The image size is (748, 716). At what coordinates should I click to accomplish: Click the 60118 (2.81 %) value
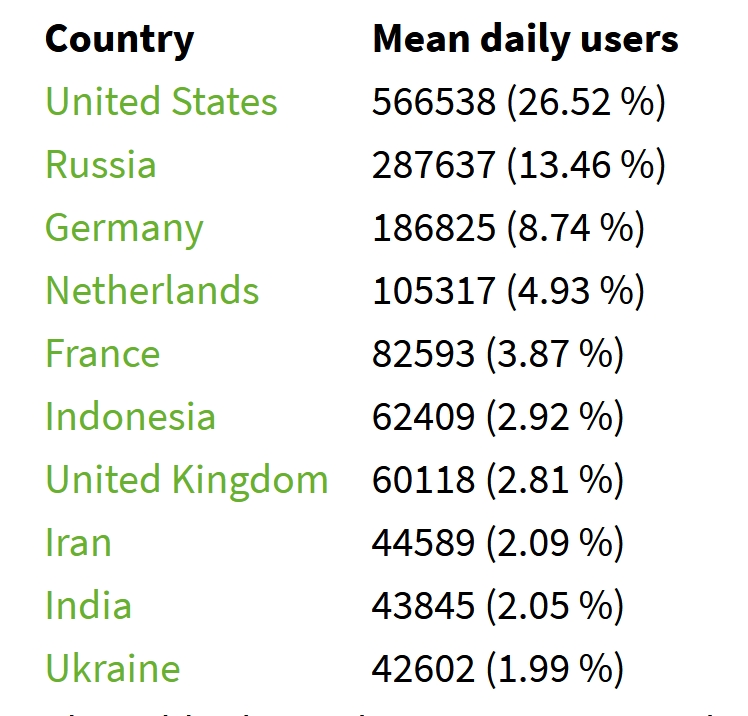[x=497, y=480]
